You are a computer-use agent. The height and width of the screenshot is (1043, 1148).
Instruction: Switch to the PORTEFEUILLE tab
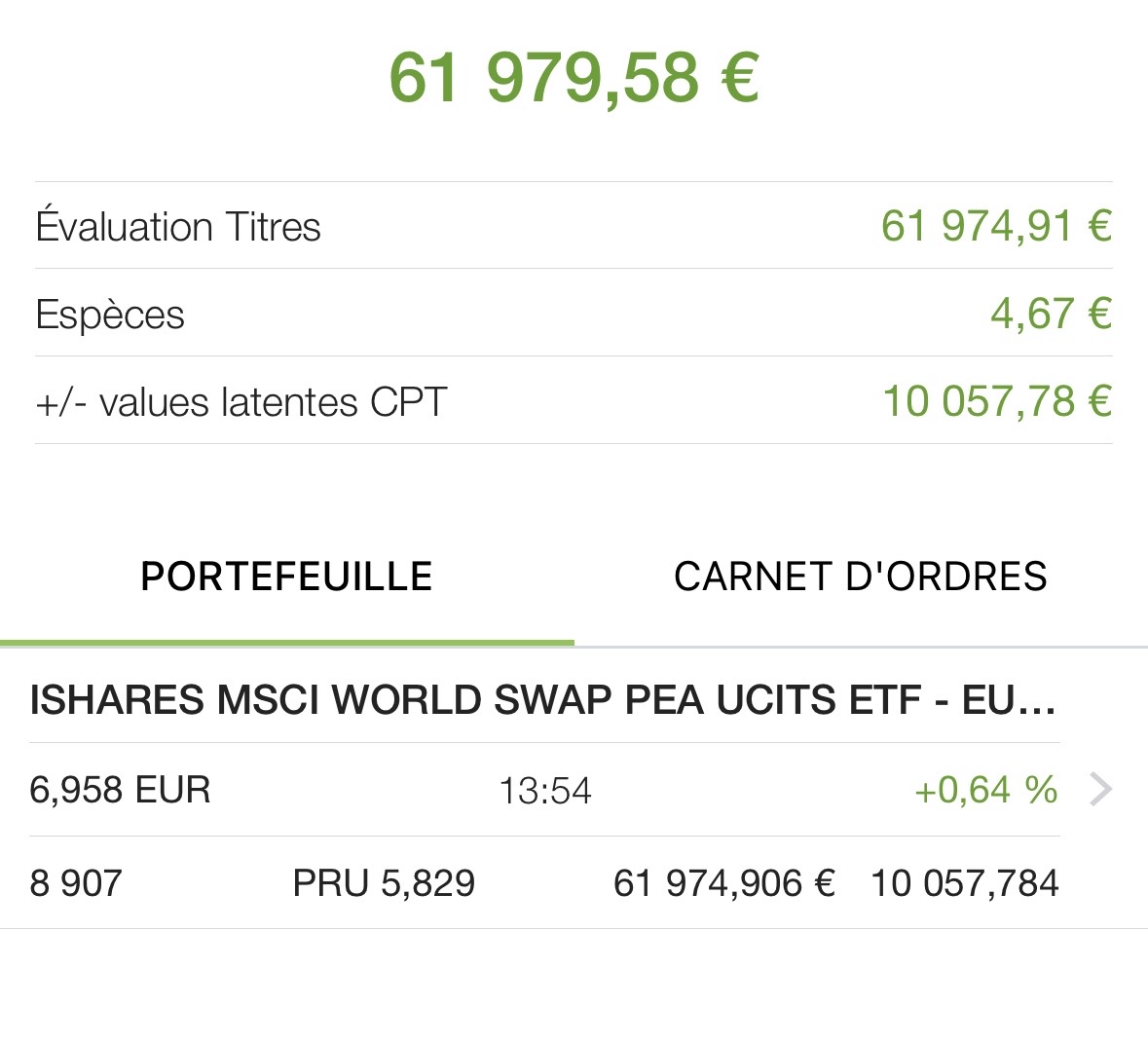(x=286, y=577)
